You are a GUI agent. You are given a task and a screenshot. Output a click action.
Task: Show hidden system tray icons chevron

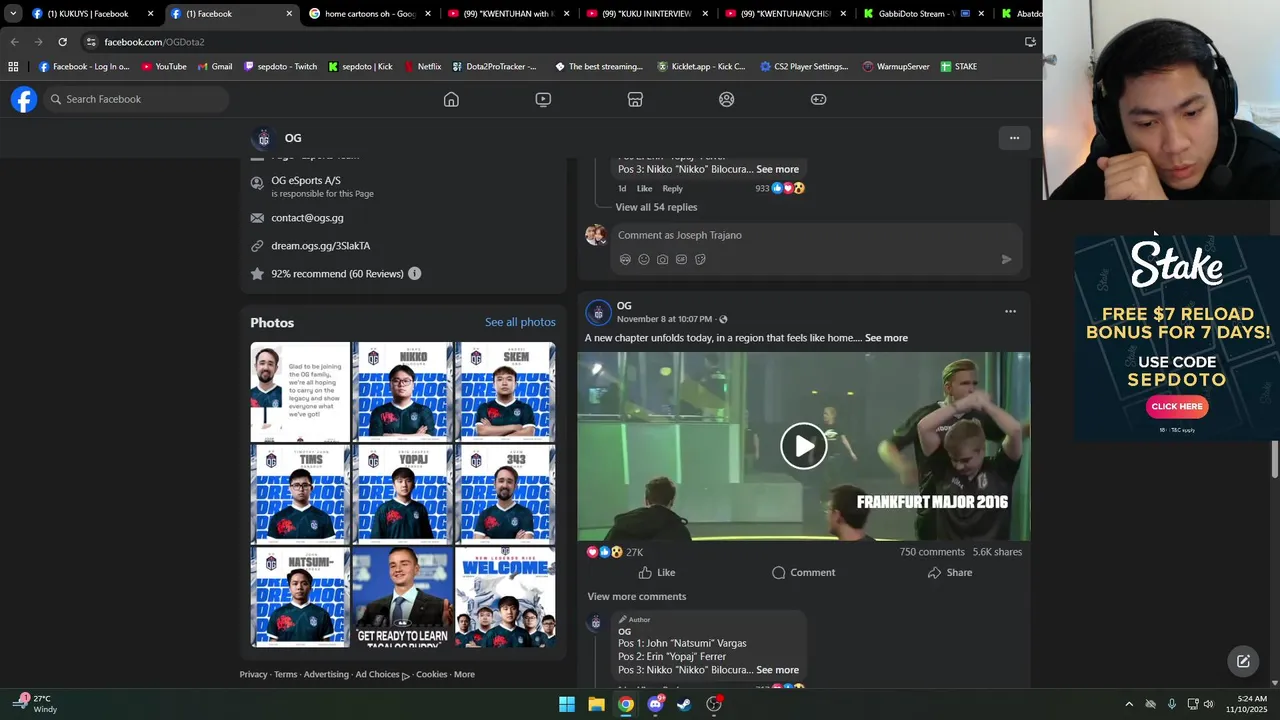[1129, 704]
